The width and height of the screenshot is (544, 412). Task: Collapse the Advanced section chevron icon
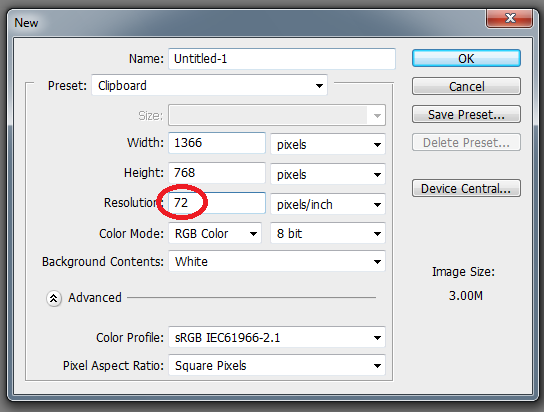click(x=54, y=298)
